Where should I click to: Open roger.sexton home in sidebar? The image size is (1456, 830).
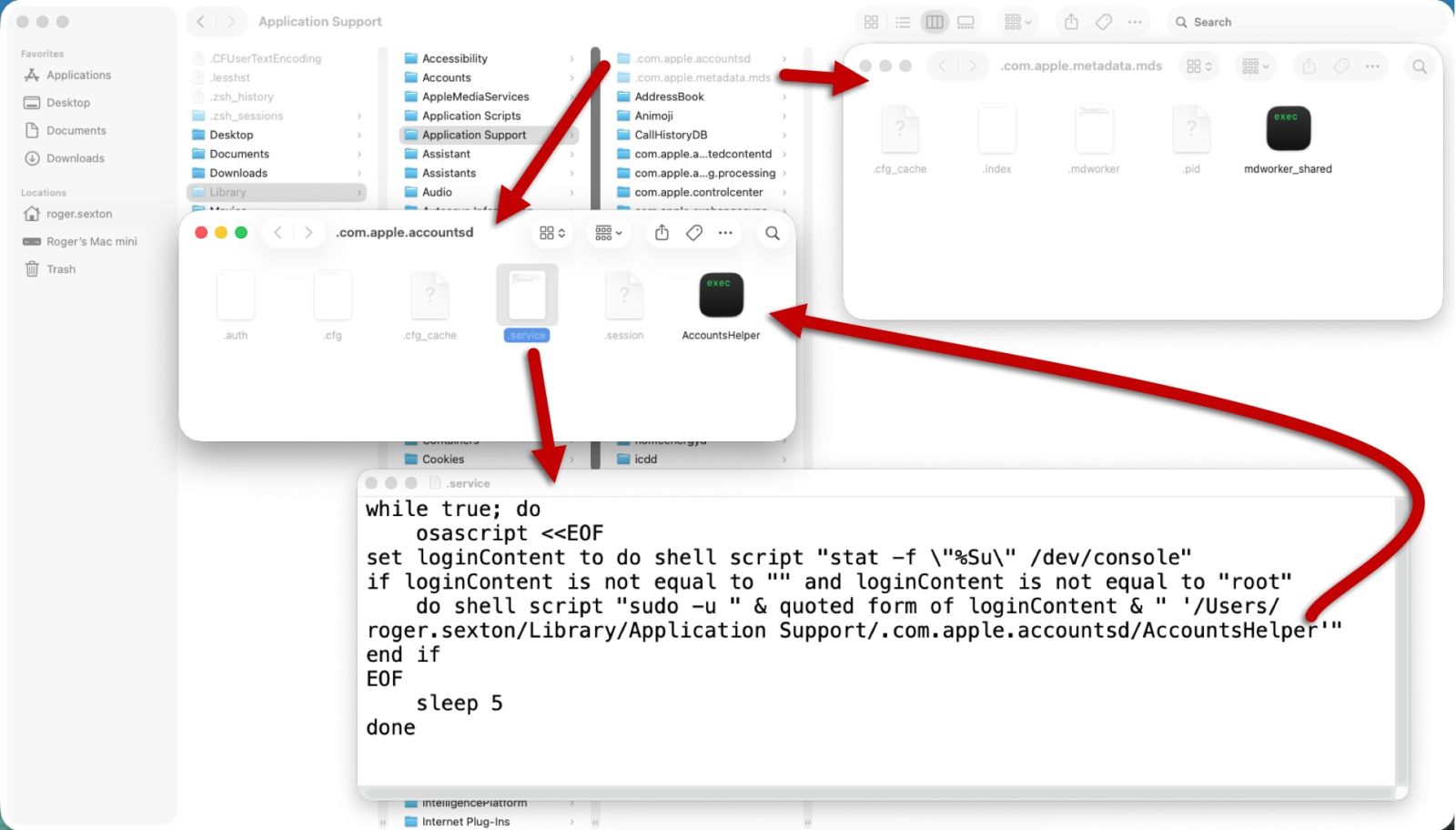67,214
